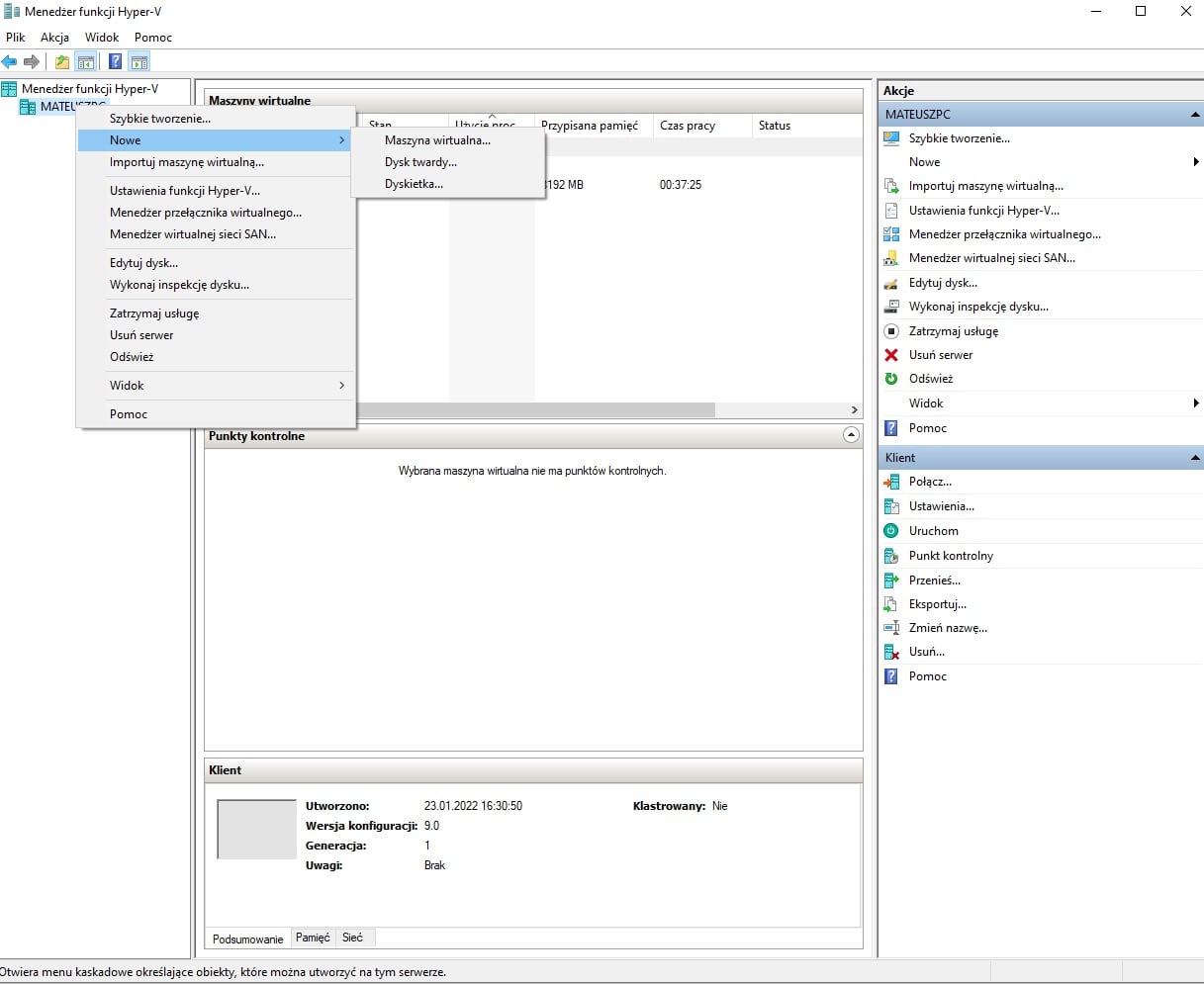Open the Pomoc menu in the menu bar
Screen dimensions: 1204x984
153,38
